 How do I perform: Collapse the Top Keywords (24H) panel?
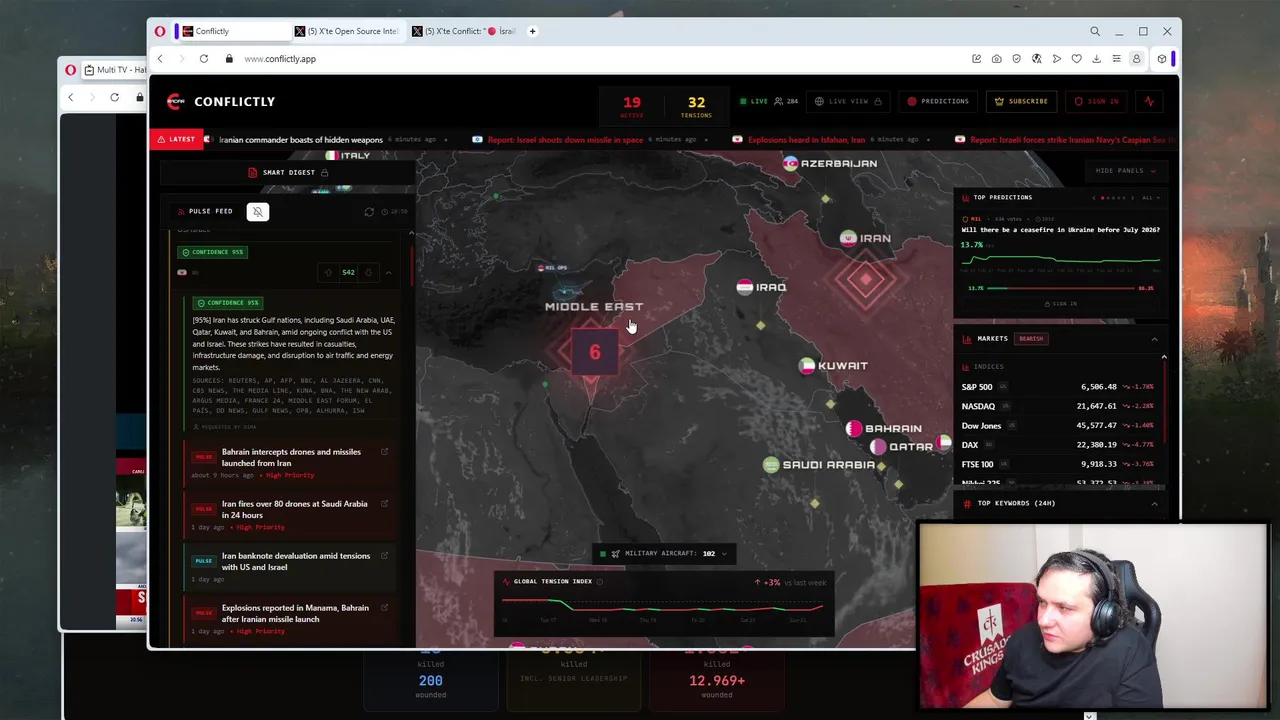tap(1154, 504)
